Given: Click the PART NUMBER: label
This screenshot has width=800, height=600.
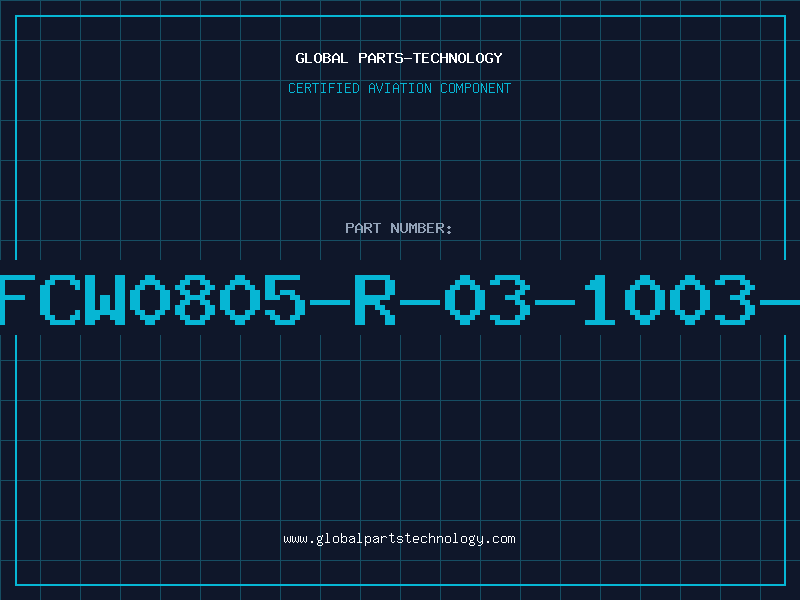Looking at the screenshot, I should point(398,228).
